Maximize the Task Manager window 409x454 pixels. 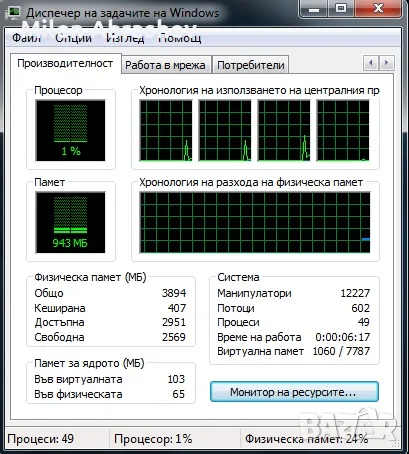(x=341, y=8)
